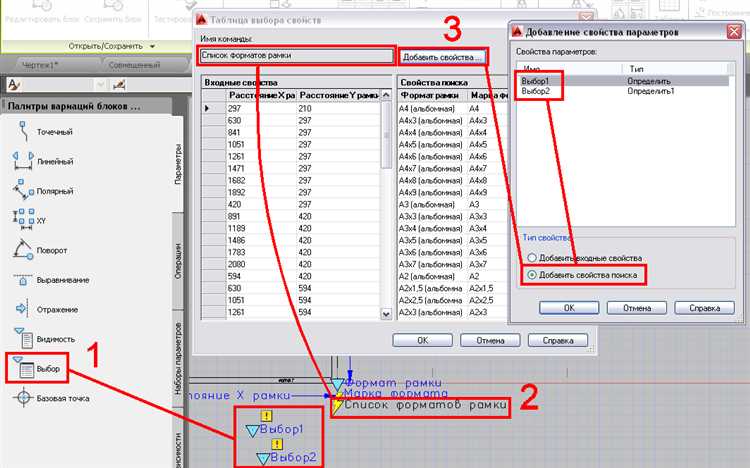Select the Базовая точка parameter icon

point(23,398)
